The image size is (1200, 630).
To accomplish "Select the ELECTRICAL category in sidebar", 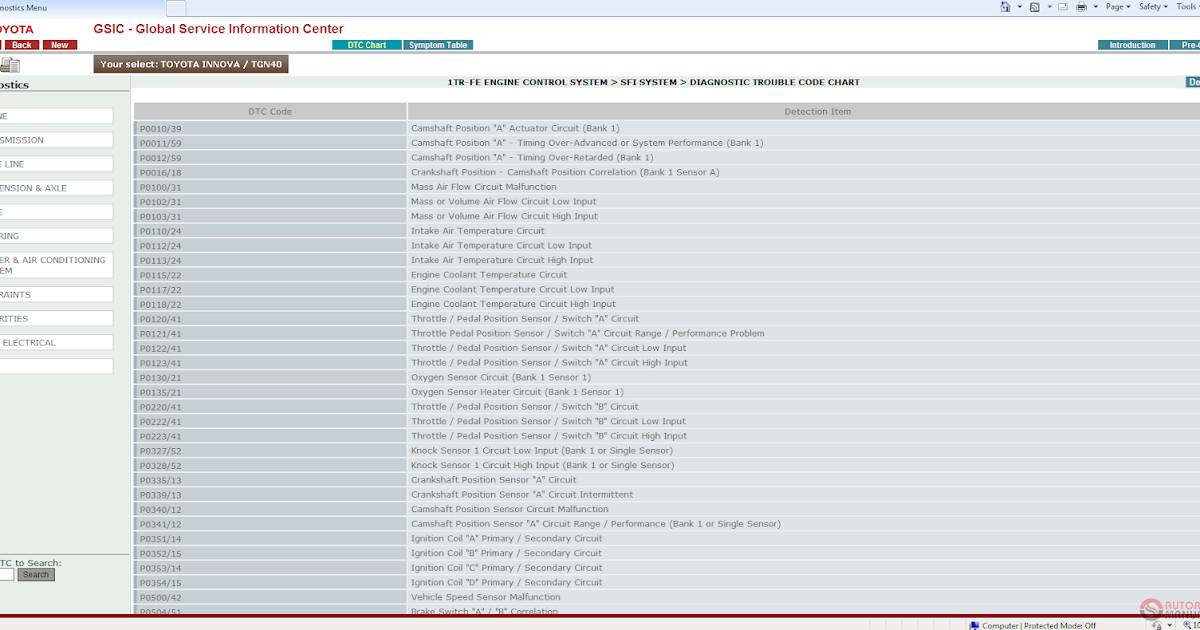I will click(x=56, y=342).
